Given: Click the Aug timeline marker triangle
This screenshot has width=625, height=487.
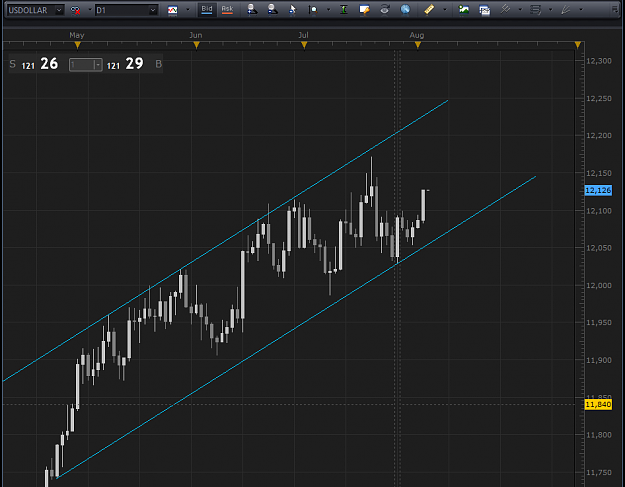Looking at the screenshot, I should pos(418,46).
